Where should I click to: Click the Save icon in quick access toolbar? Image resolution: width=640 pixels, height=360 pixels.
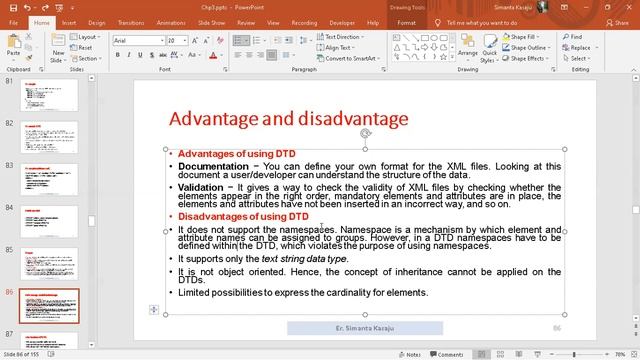click(x=13, y=8)
